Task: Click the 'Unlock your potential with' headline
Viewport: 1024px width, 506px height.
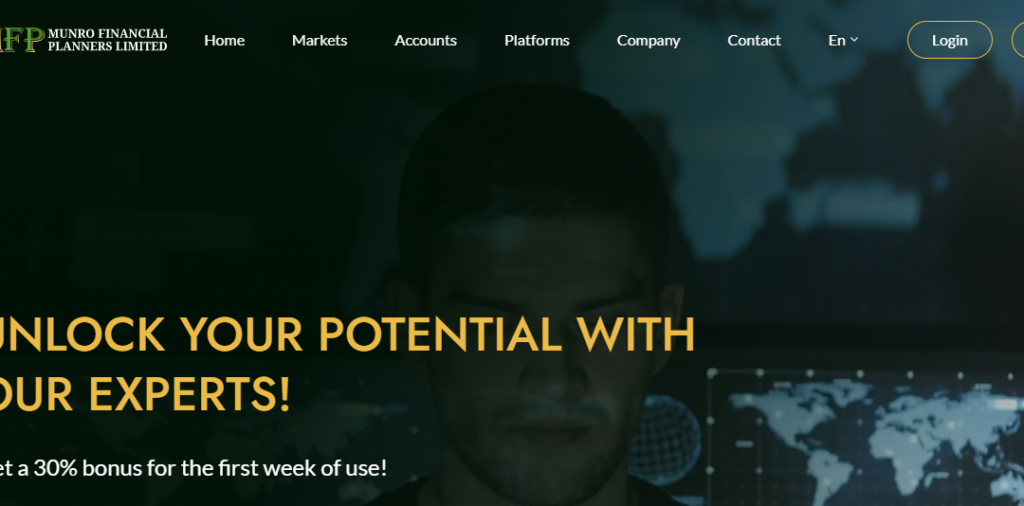Action: point(347,334)
